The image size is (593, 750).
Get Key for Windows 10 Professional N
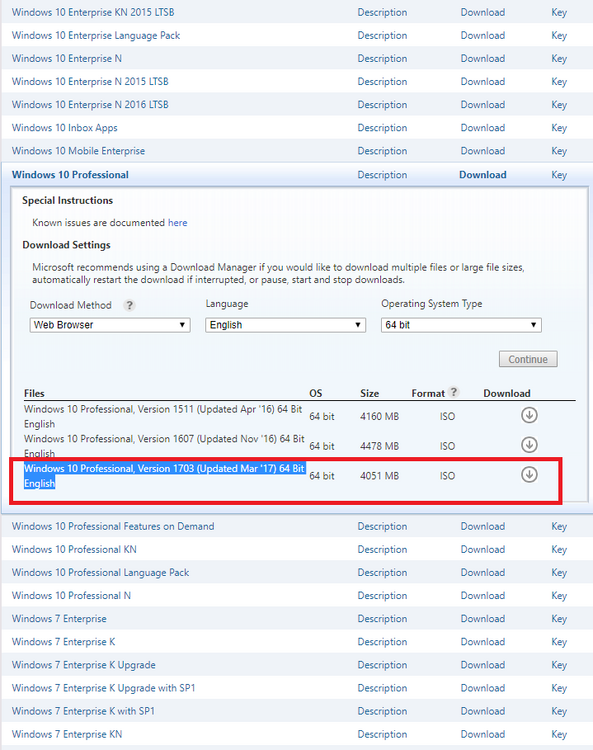point(559,596)
